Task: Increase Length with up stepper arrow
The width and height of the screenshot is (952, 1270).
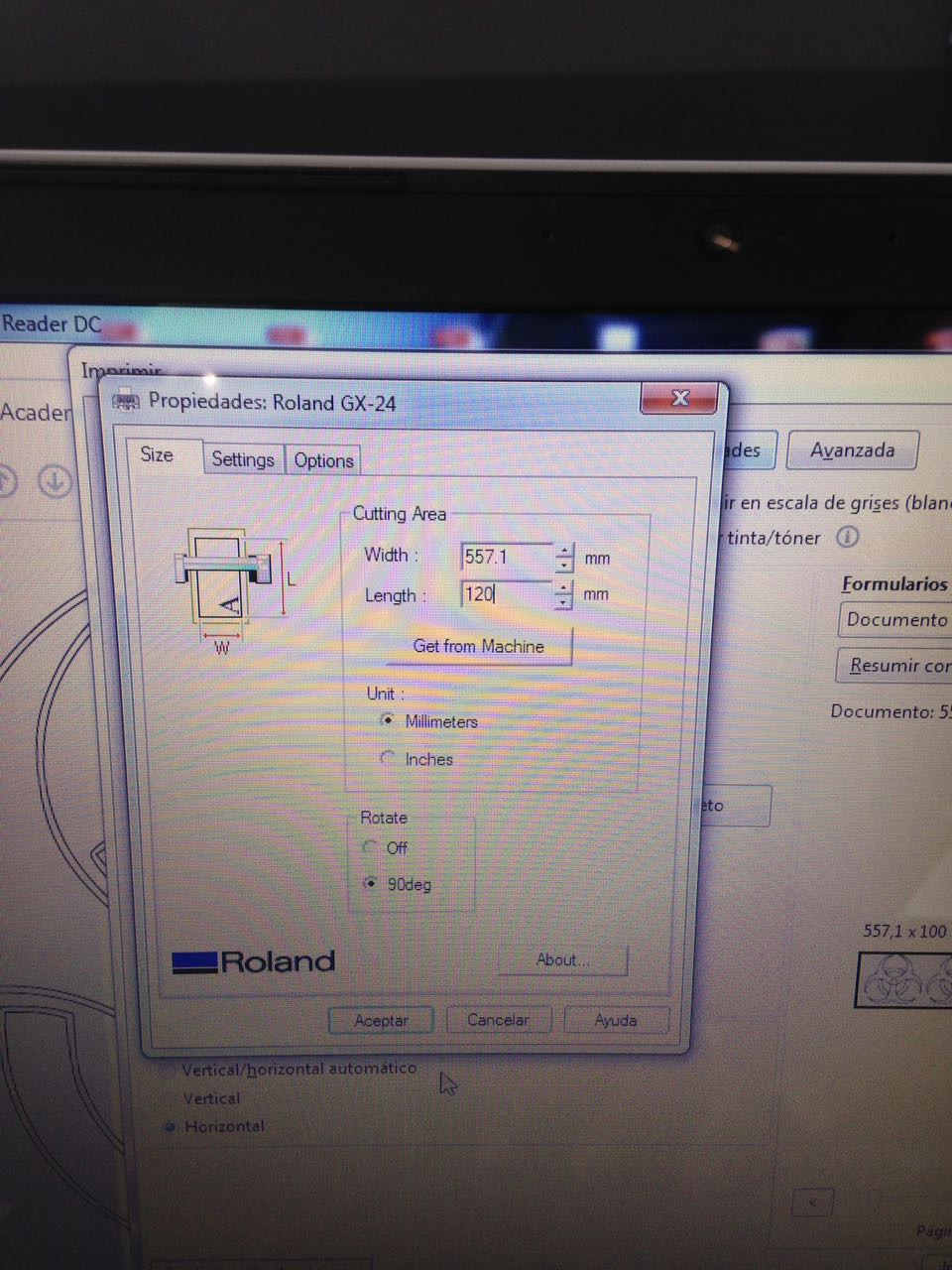Action: [x=564, y=587]
